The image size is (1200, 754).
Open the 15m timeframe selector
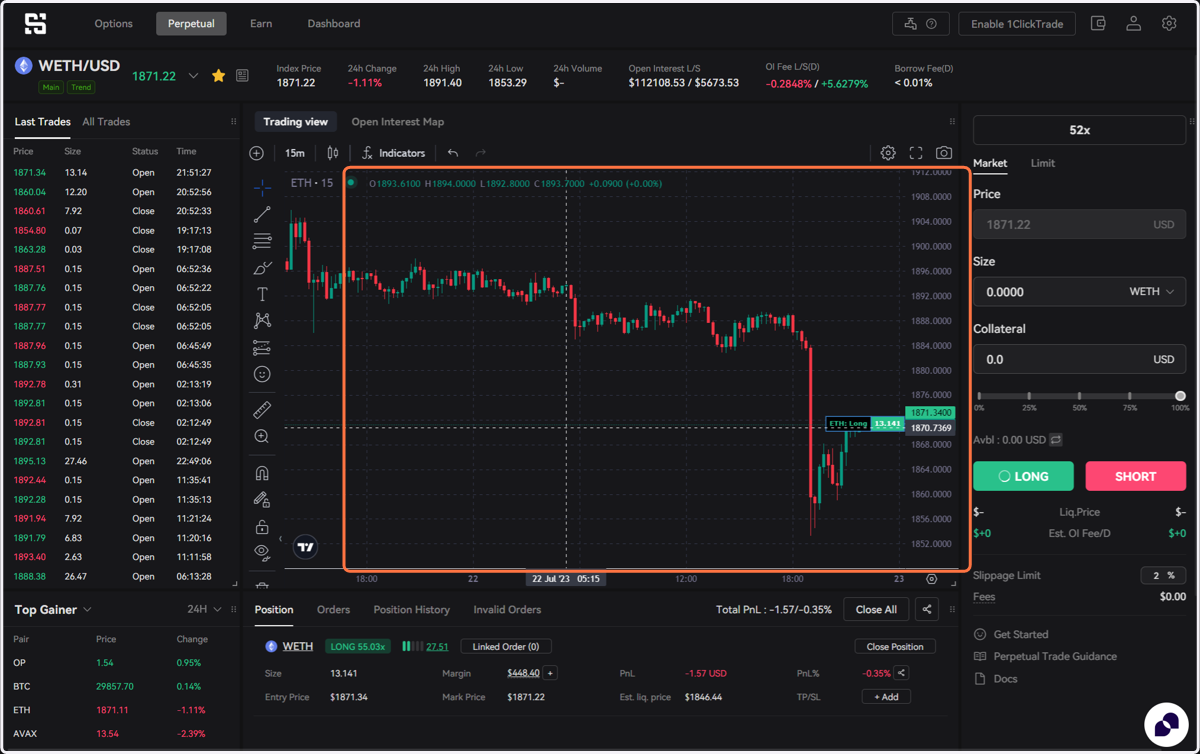coord(295,153)
